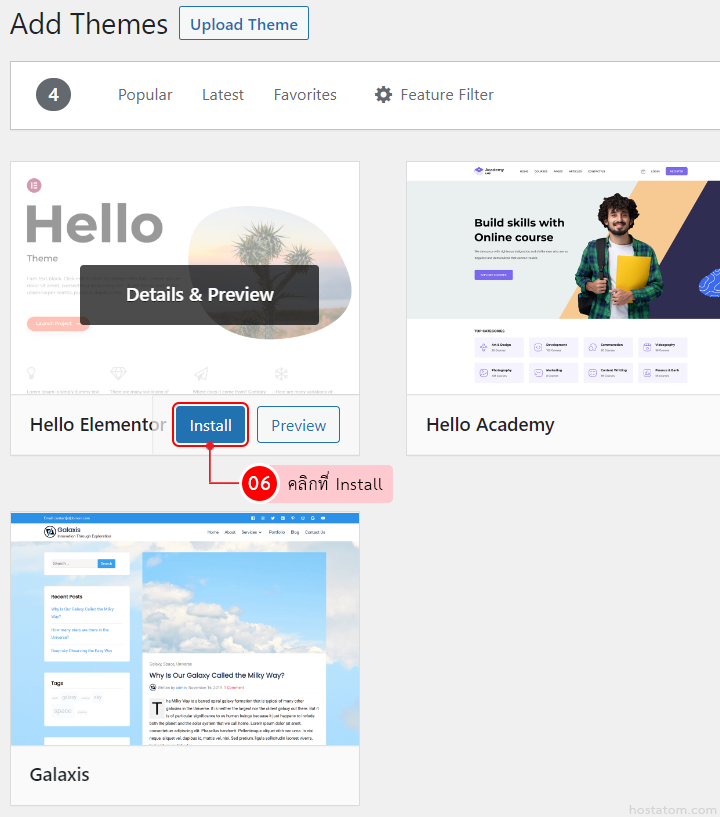
Task: Click the Search button in Galaxis preview
Action: tap(106, 564)
